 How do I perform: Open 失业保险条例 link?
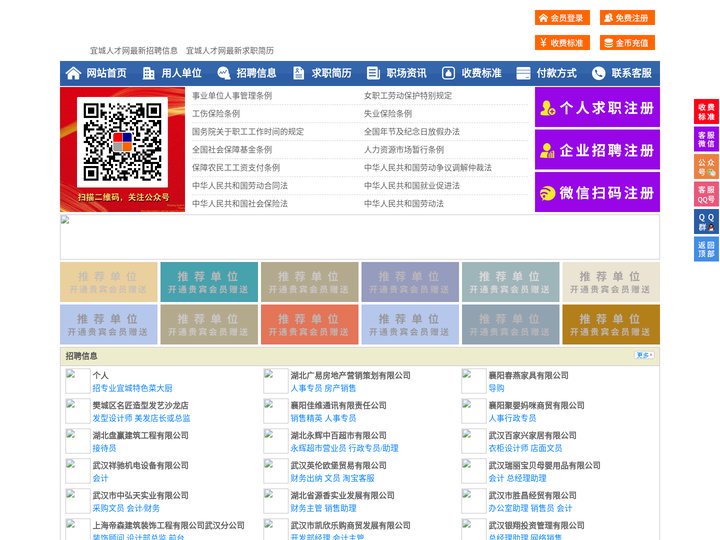pyautogui.click(x=388, y=113)
